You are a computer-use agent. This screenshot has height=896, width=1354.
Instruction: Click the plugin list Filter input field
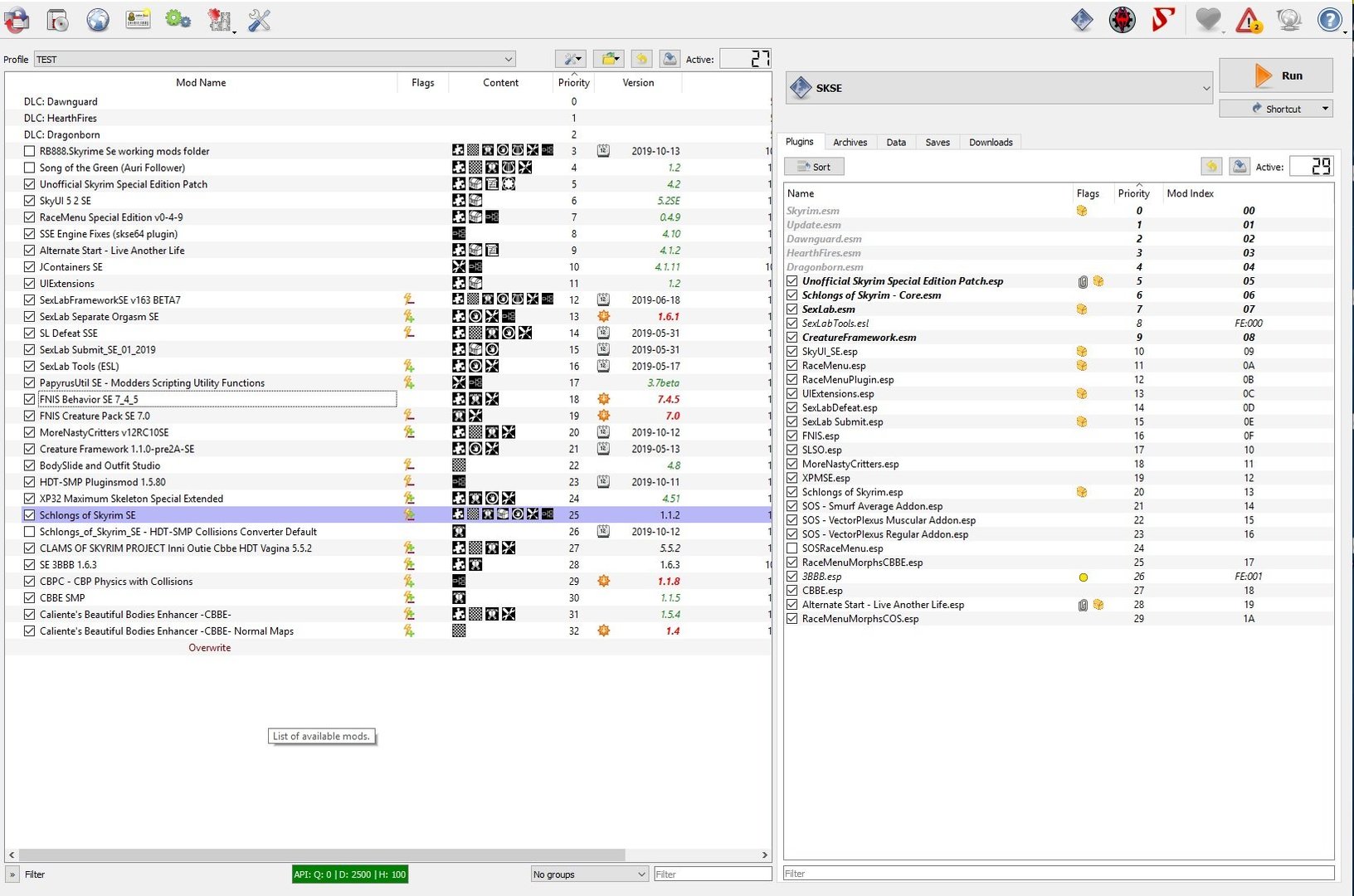pyautogui.click(x=1059, y=874)
